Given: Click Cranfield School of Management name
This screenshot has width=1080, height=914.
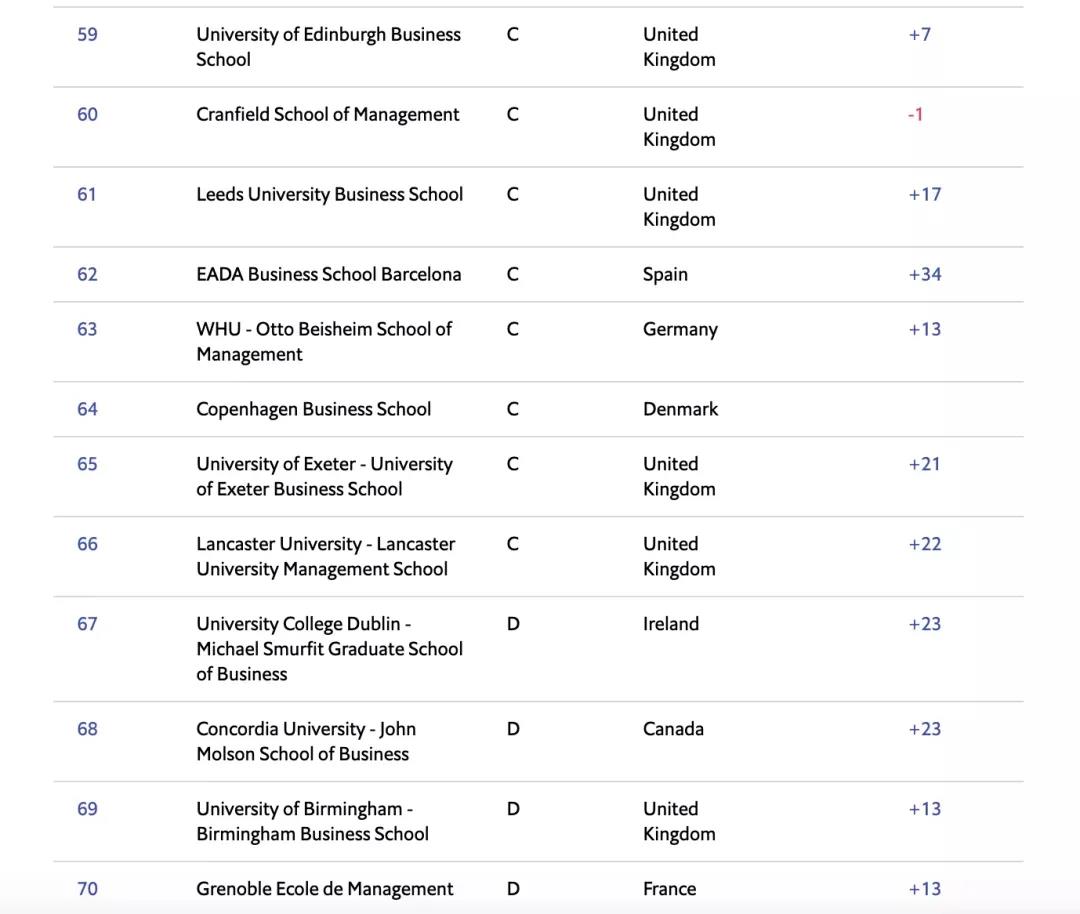Looking at the screenshot, I should click(328, 115).
